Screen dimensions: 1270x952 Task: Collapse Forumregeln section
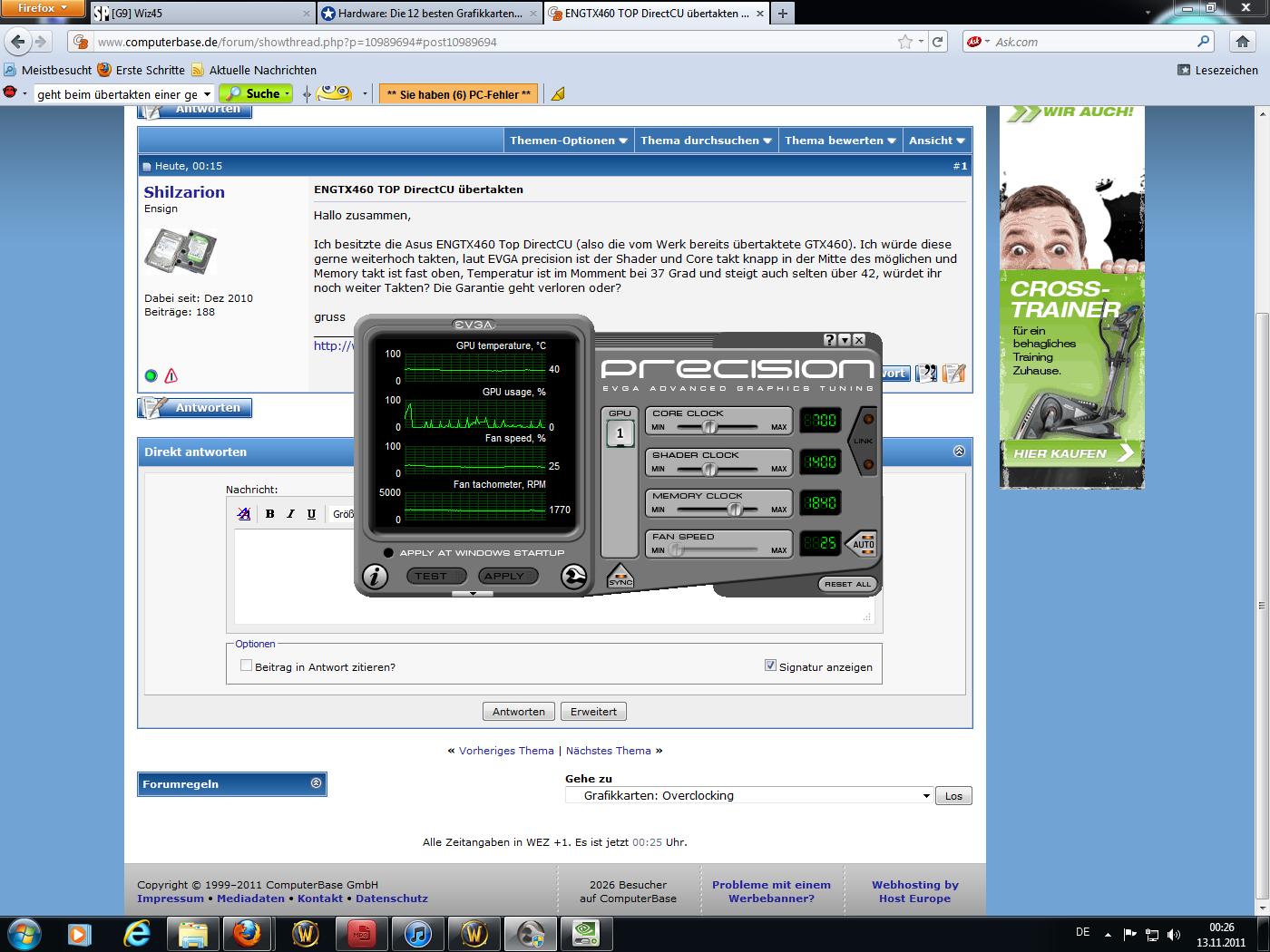316,783
